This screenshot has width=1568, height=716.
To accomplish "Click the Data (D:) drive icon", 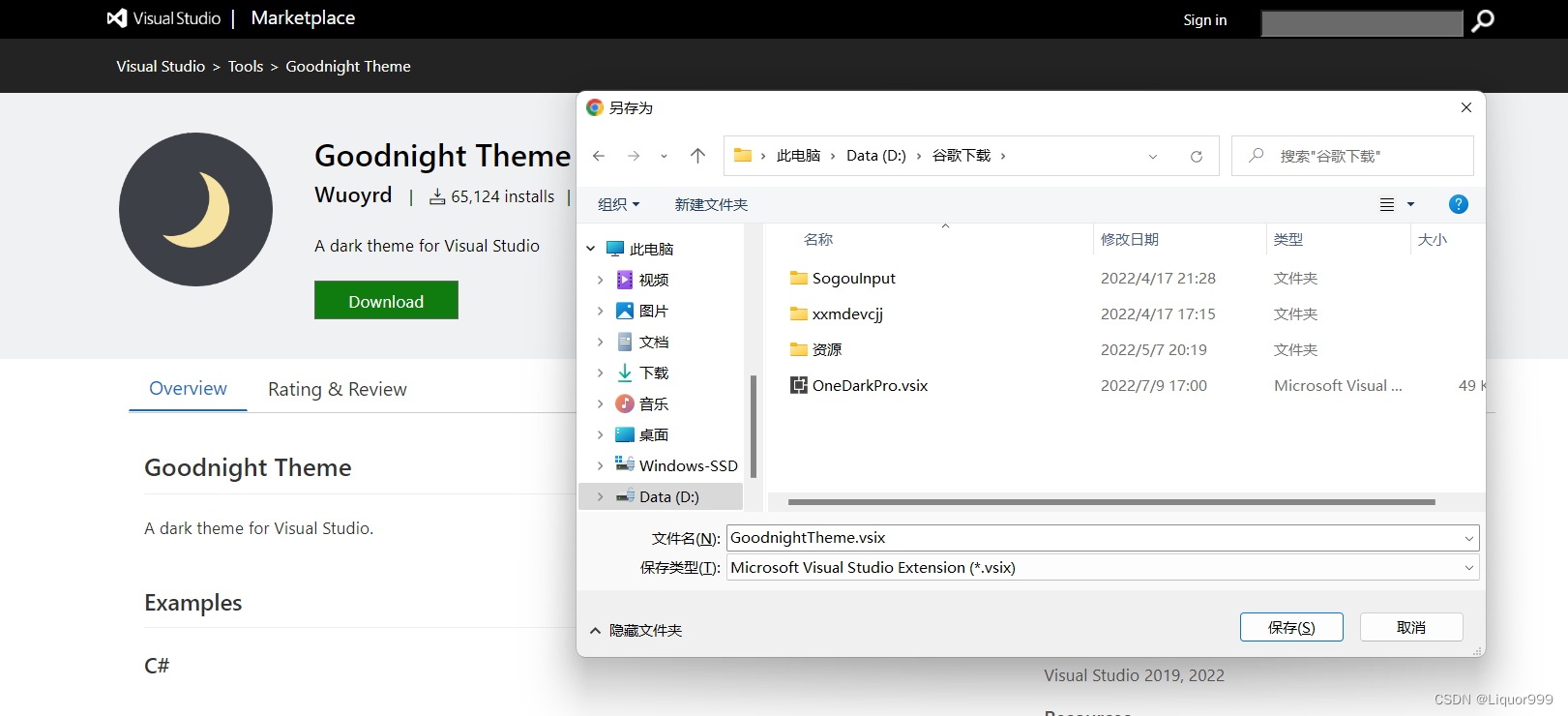I will (625, 496).
